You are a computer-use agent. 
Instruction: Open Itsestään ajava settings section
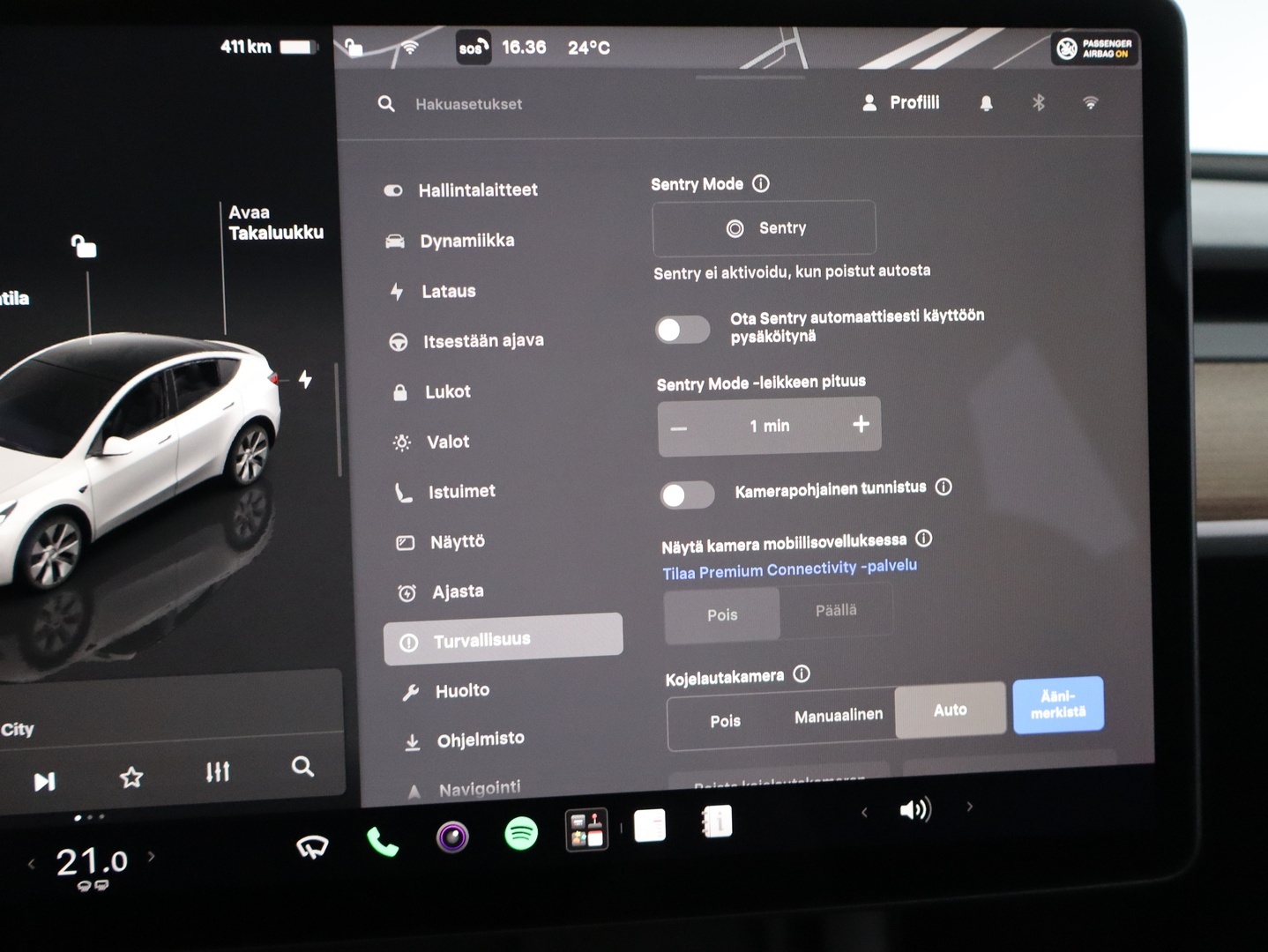coord(467,341)
